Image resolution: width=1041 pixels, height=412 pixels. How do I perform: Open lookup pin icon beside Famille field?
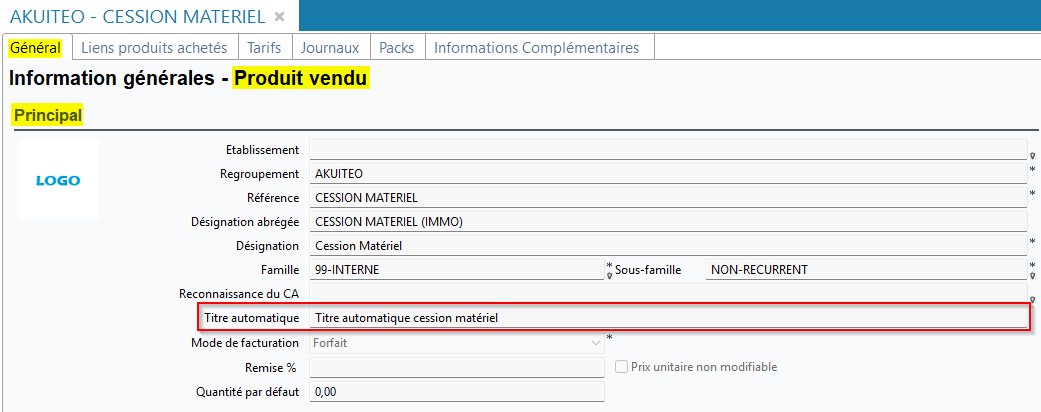coord(609,276)
